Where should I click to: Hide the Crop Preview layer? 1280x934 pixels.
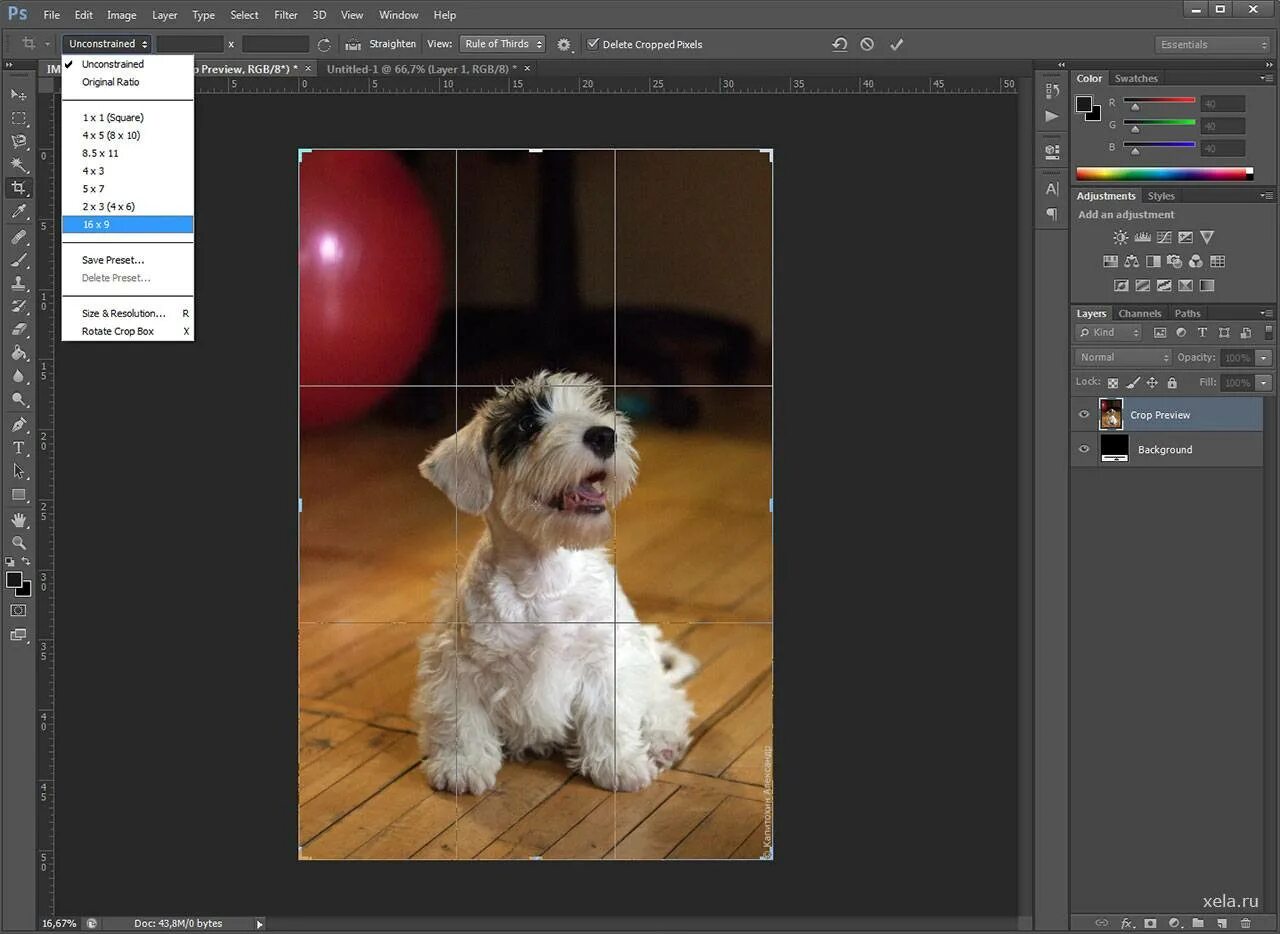[x=1084, y=415]
